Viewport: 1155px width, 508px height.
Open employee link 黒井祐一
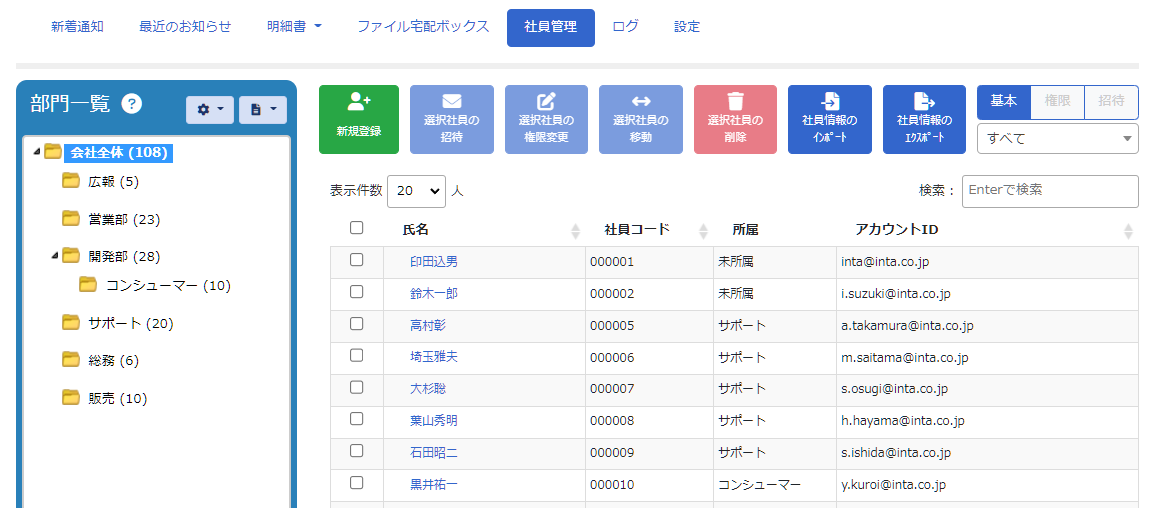point(433,484)
